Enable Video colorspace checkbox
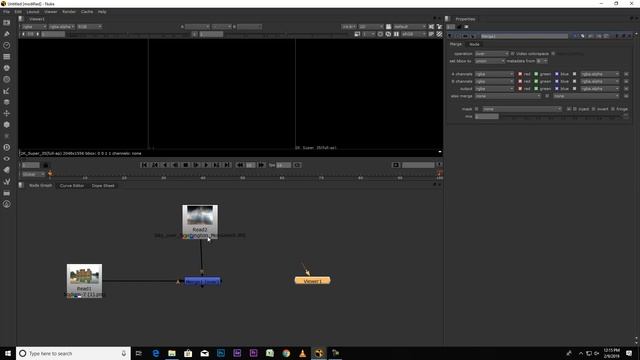The height and width of the screenshot is (360, 640). [x=513, y=54]
